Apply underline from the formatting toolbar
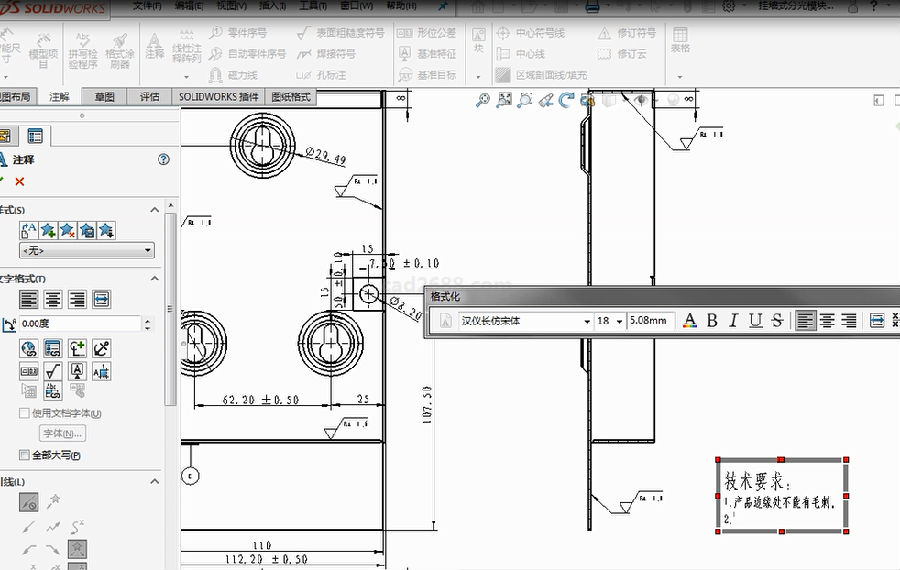 point(755,321)
